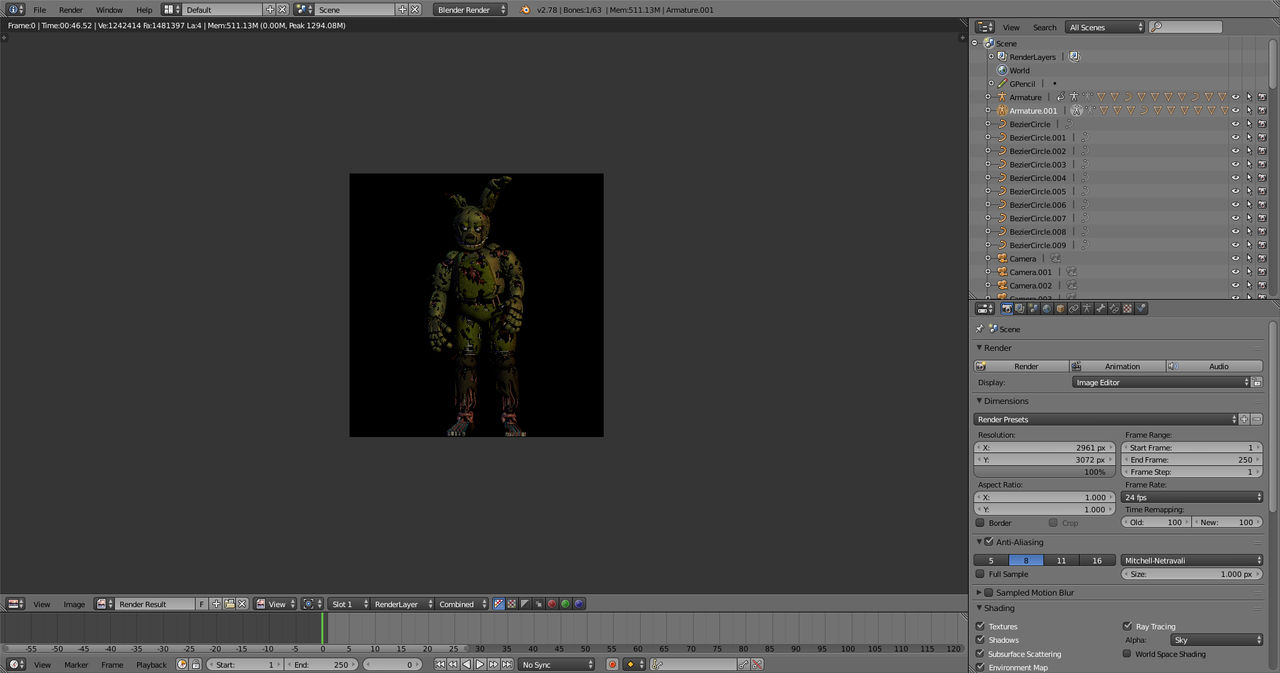Image resolution: width=1280 pixels, height=673 pixels.
Task: Open the Bone Constraints properties tab
Action: click(1113, 308)
